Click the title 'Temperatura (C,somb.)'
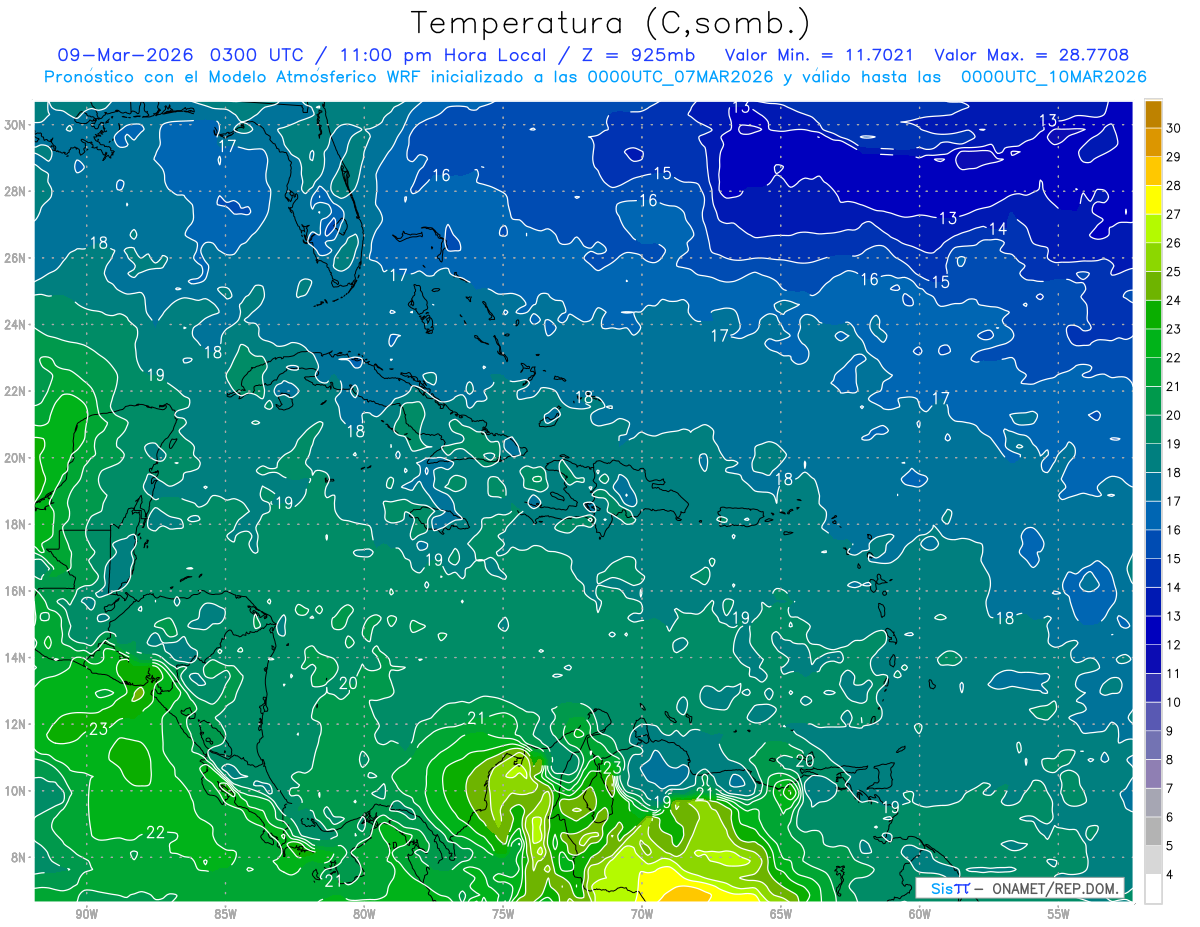Viewport: 1200px width, 927px height. (611, 23)
